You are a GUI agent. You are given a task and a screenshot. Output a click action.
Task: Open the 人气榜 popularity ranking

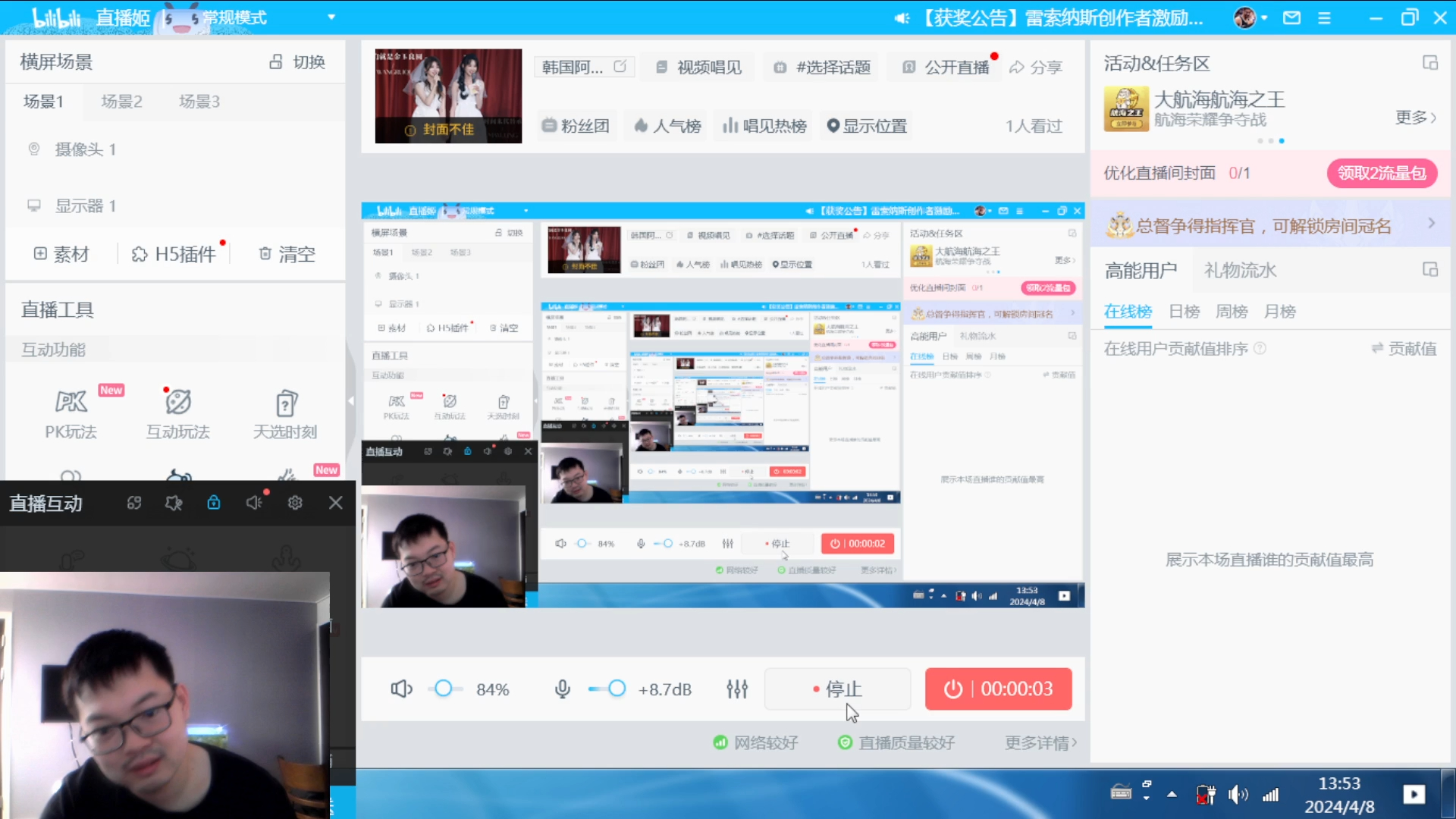click(x=665, y=126)
